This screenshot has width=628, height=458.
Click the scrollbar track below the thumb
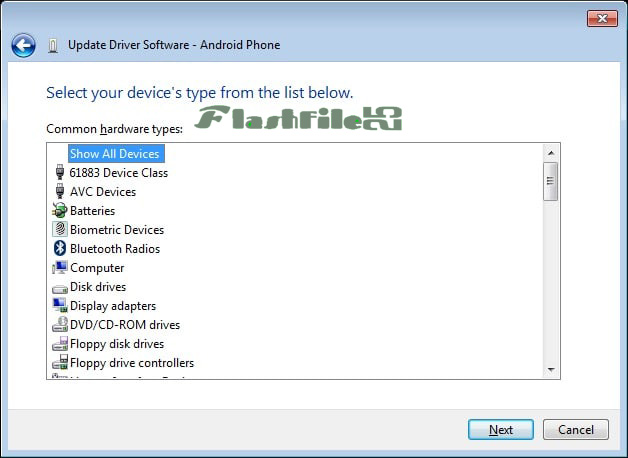(x=551, y=281)
